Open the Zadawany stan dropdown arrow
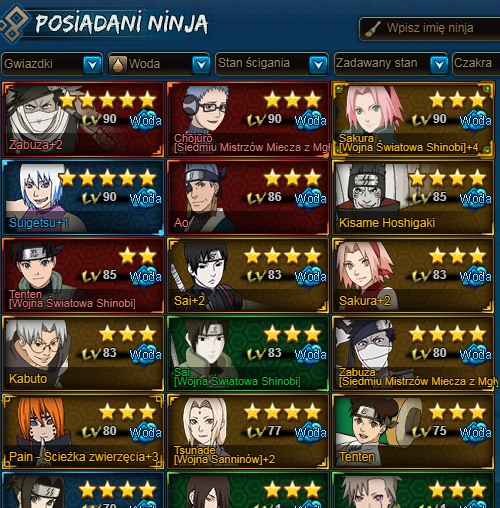This screenshot has width=500, height=508. click(x=439, y=64)
